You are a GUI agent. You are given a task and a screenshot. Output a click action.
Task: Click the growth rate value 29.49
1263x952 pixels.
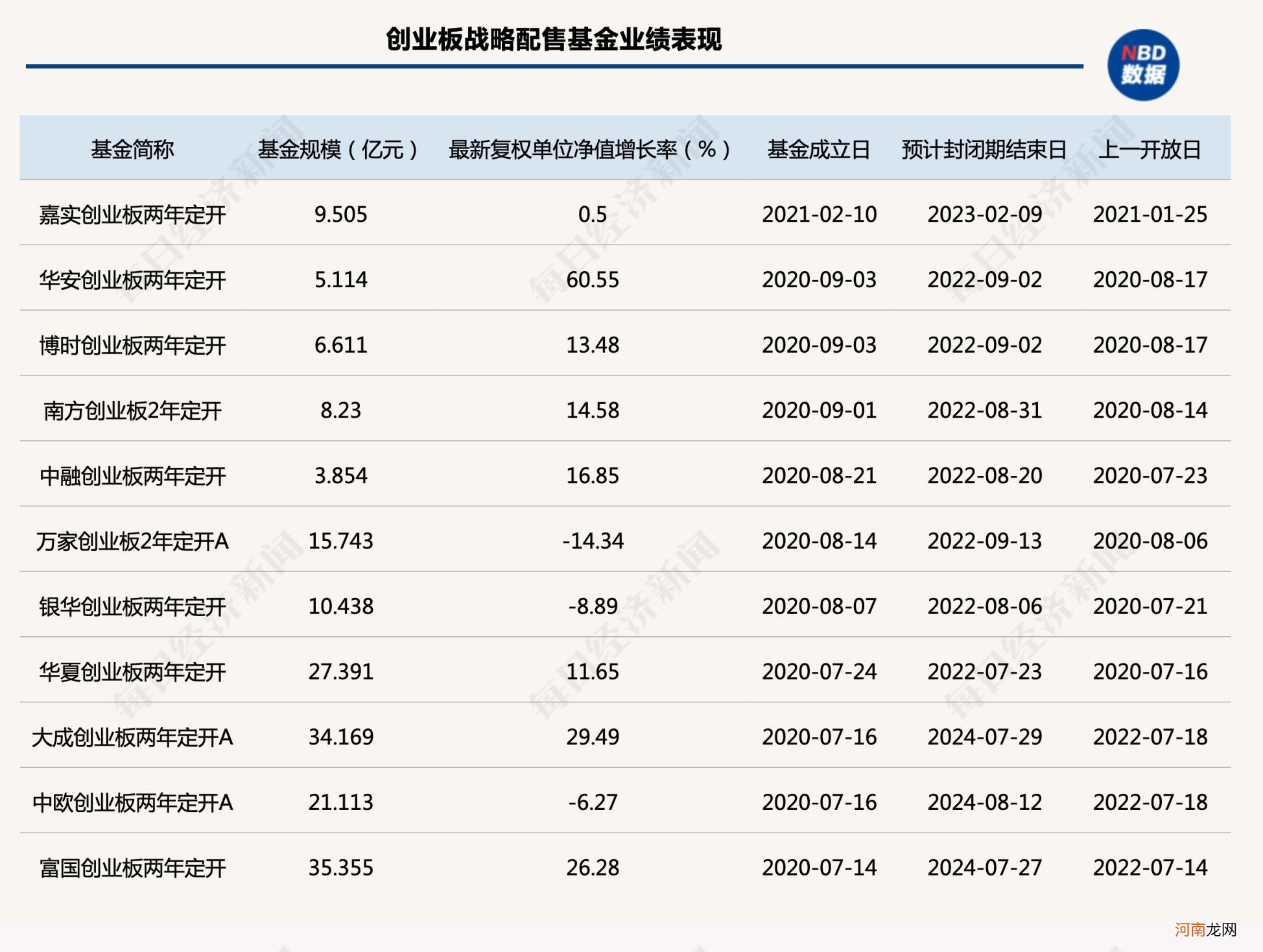pyautogui.click(x=593, y=737)
